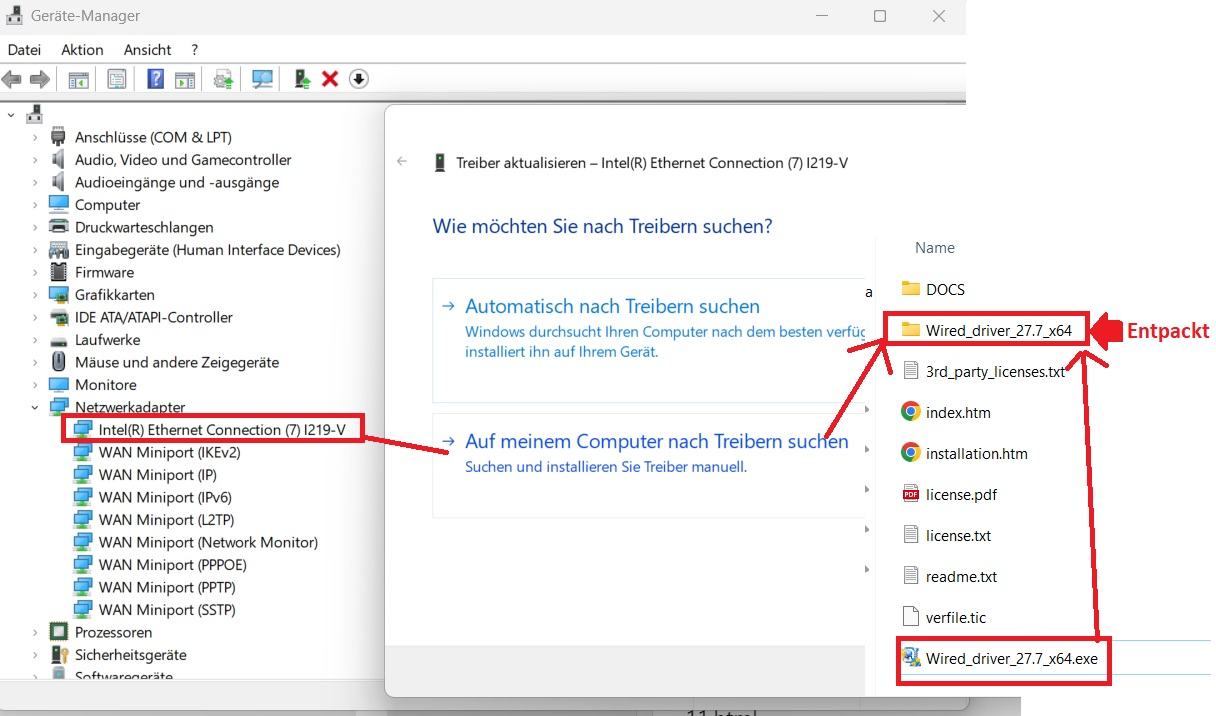Select the Firmware category
This screenshot has width=1216, height=716.
[104, 272]
